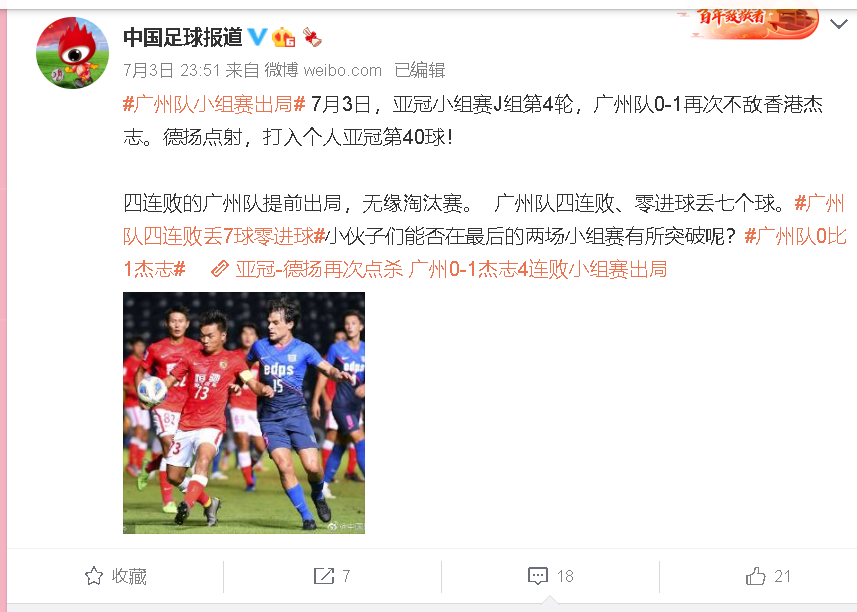857x612 pixels.
Task: Like the post with thumbs-up icon
Action: pyautogui.click(x=755, y=576)
